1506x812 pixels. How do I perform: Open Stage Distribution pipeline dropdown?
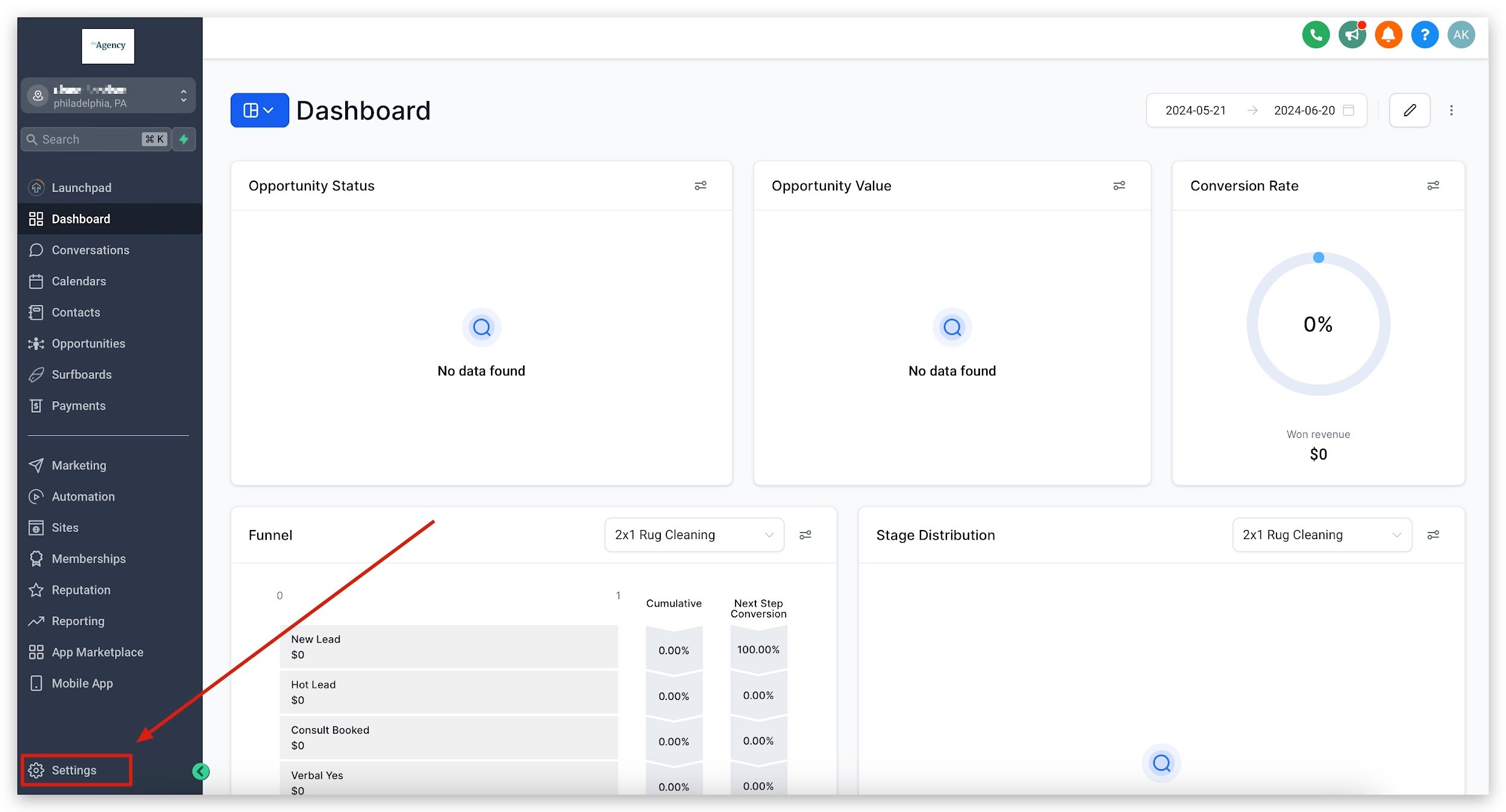pos(1322,535)
